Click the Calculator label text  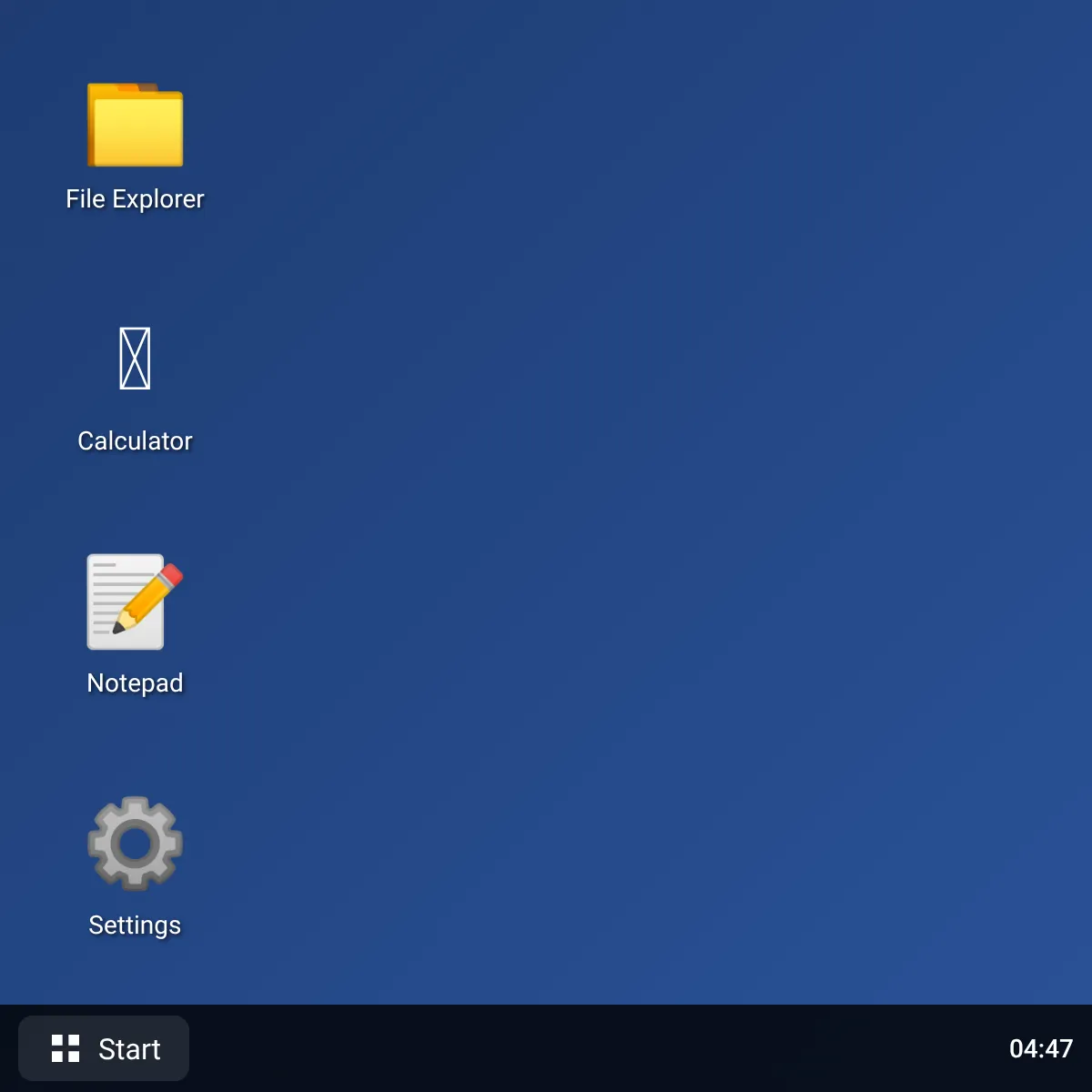[x=135, y=440]
